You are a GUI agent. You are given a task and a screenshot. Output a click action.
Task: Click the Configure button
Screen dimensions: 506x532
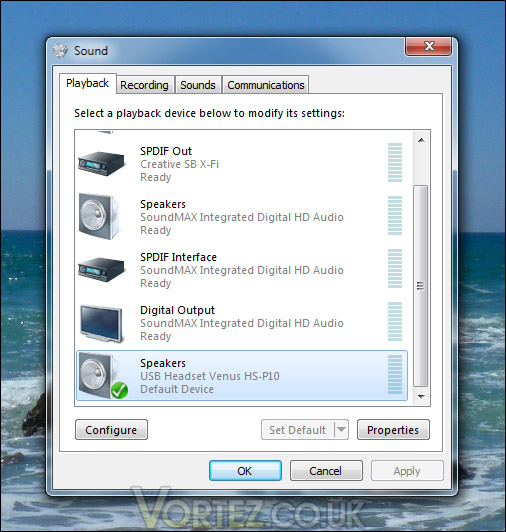111,430
